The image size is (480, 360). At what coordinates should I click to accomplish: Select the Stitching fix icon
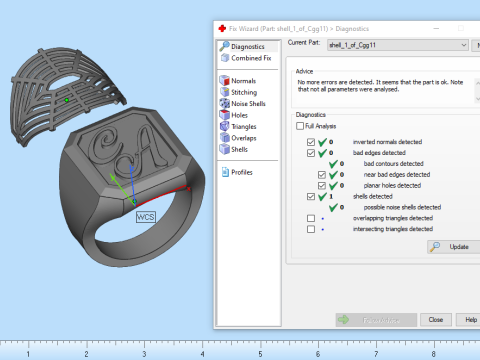(x=225, y=92)
